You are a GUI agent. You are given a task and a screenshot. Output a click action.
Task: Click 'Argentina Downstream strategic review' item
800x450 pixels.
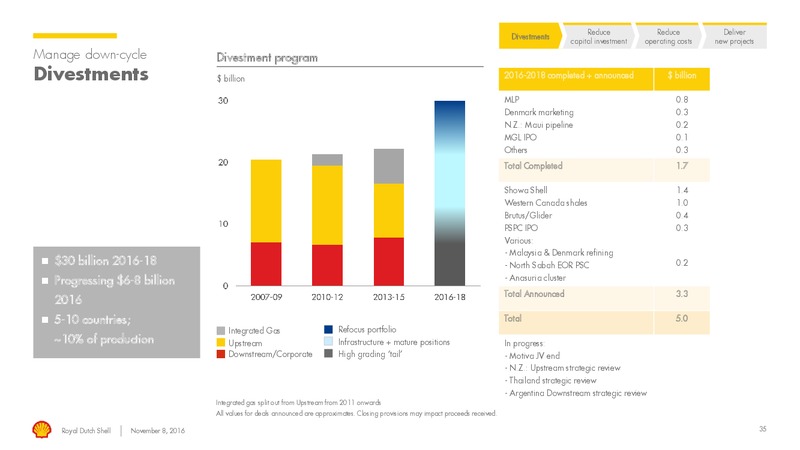(576, 393)
